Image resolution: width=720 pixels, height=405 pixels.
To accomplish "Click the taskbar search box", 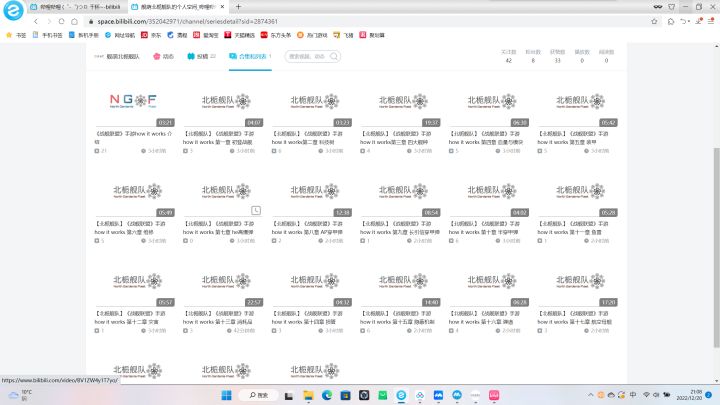I will click(x=259, y=395).
